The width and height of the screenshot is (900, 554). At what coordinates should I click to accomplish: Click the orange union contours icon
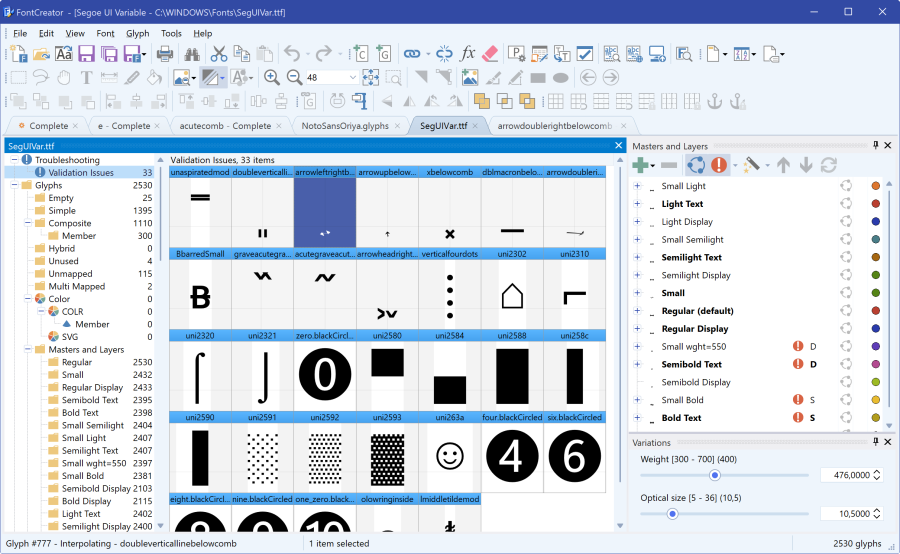coord(482,102)
